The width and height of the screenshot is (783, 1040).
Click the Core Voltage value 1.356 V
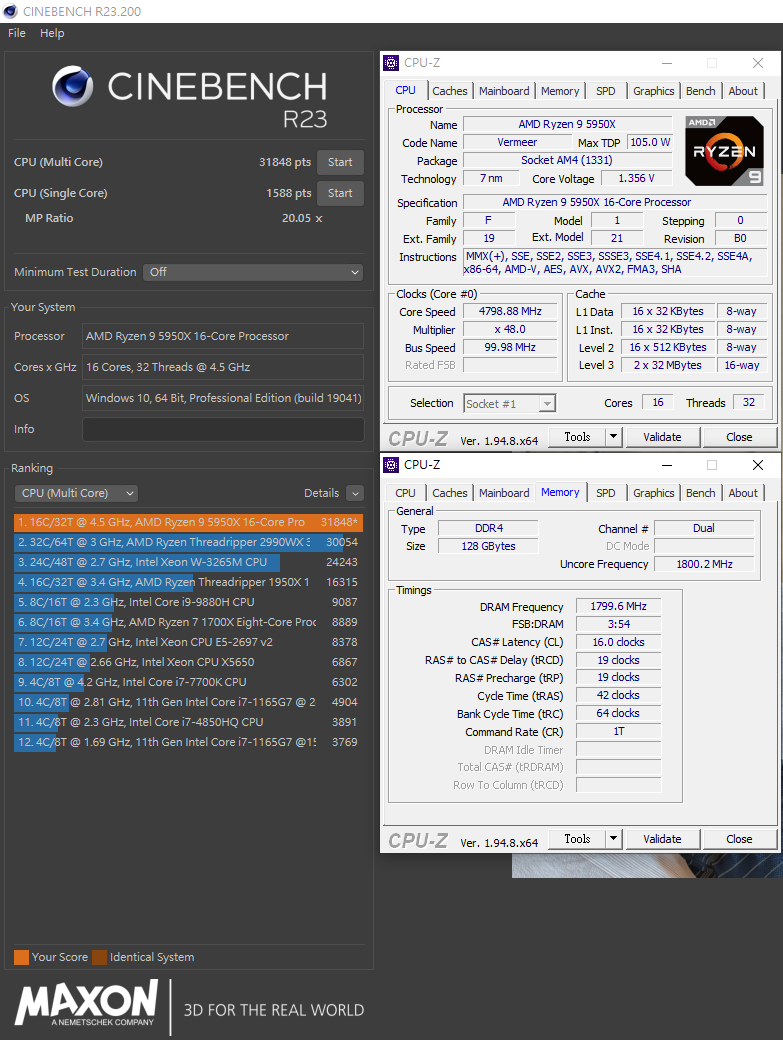[x=636, y=178]
